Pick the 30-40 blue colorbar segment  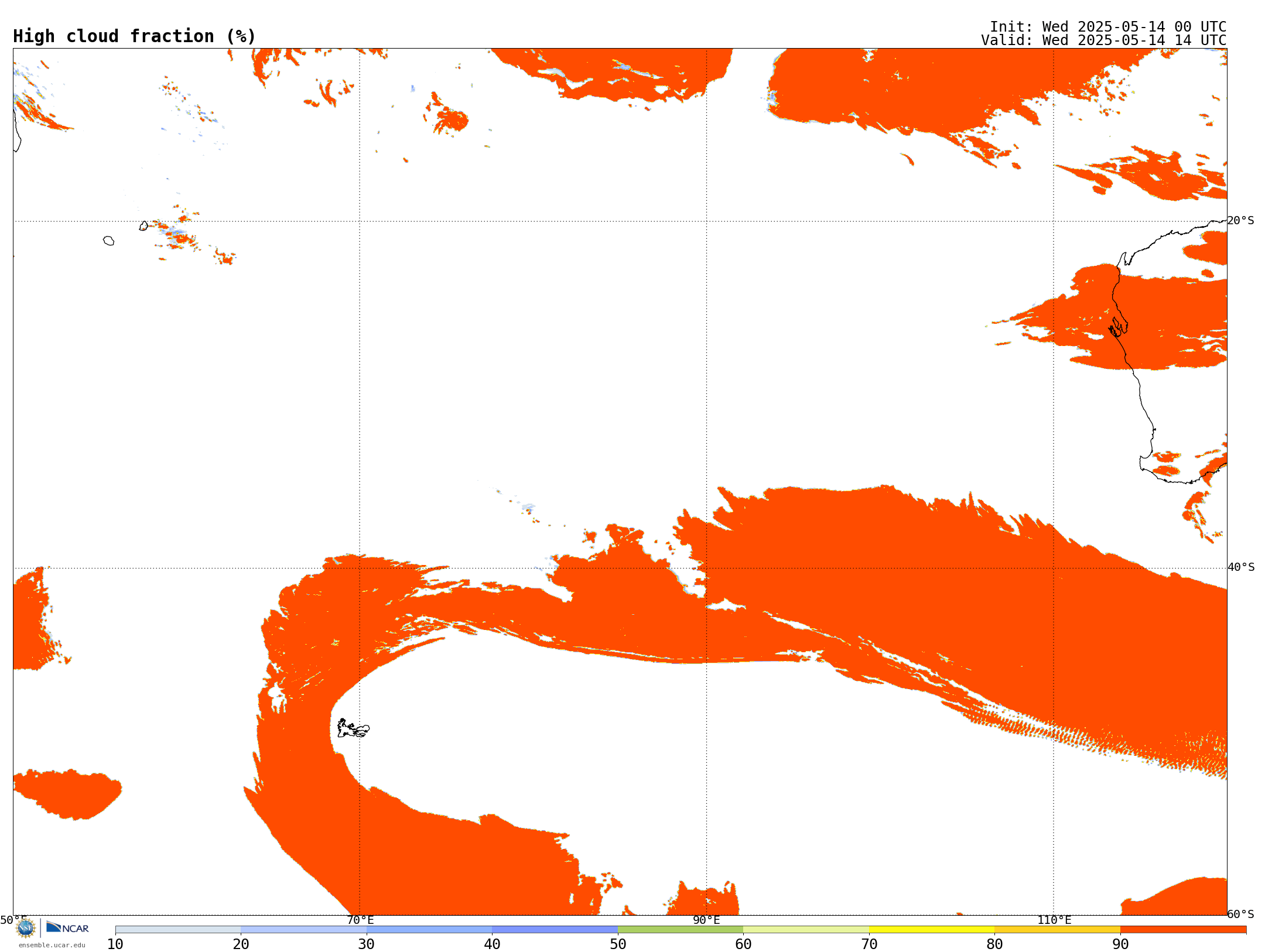click(x=429, y=930)
